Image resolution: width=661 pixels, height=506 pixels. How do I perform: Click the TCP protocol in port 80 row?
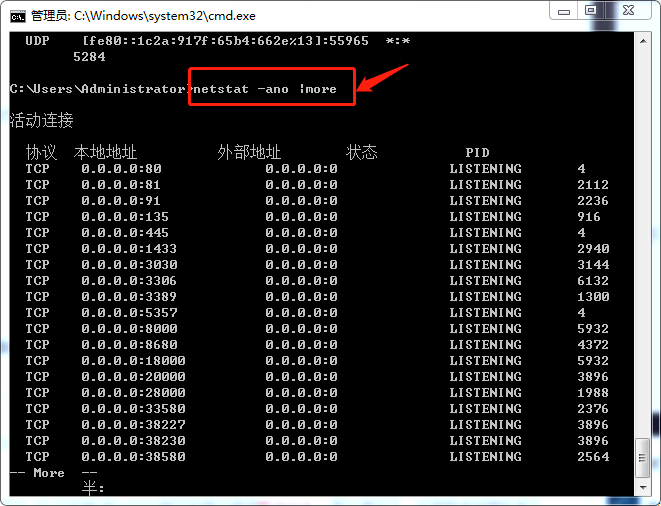(x=37, y=169)
